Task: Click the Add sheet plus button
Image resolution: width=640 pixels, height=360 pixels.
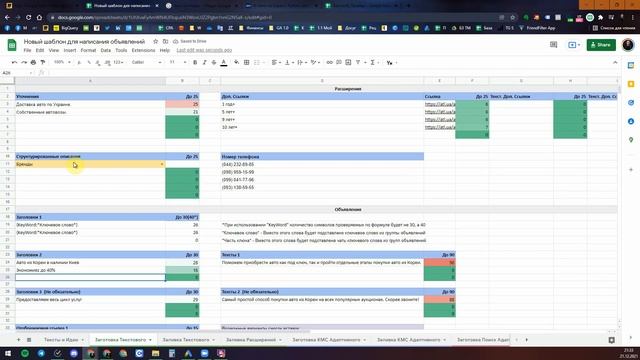Action: (18, 340)
